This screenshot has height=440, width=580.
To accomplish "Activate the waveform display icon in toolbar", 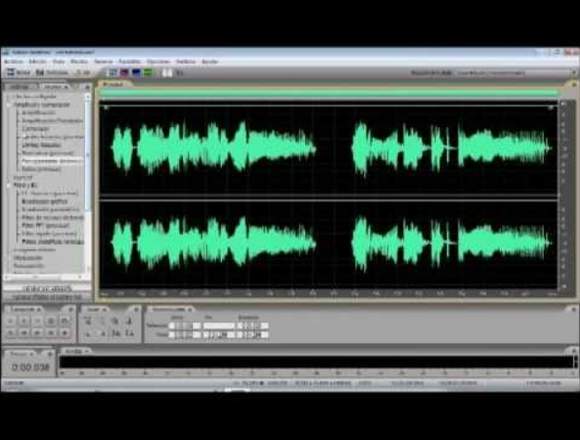I will 112,72.
